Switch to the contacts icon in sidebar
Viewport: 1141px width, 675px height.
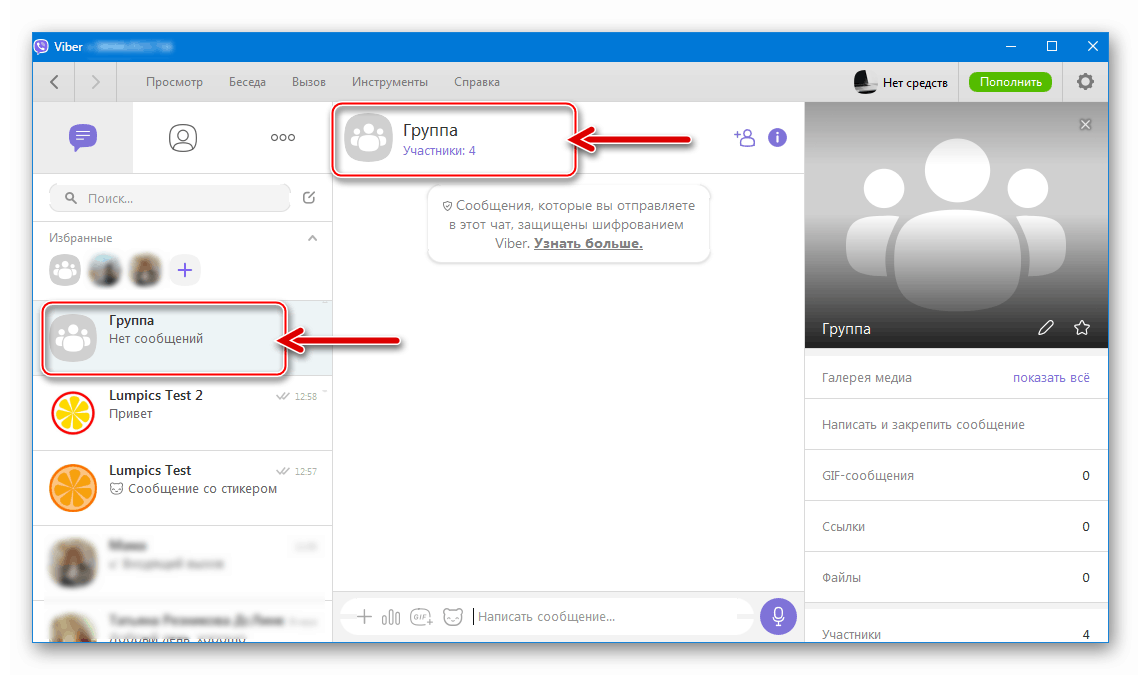(x=183, y=138)
